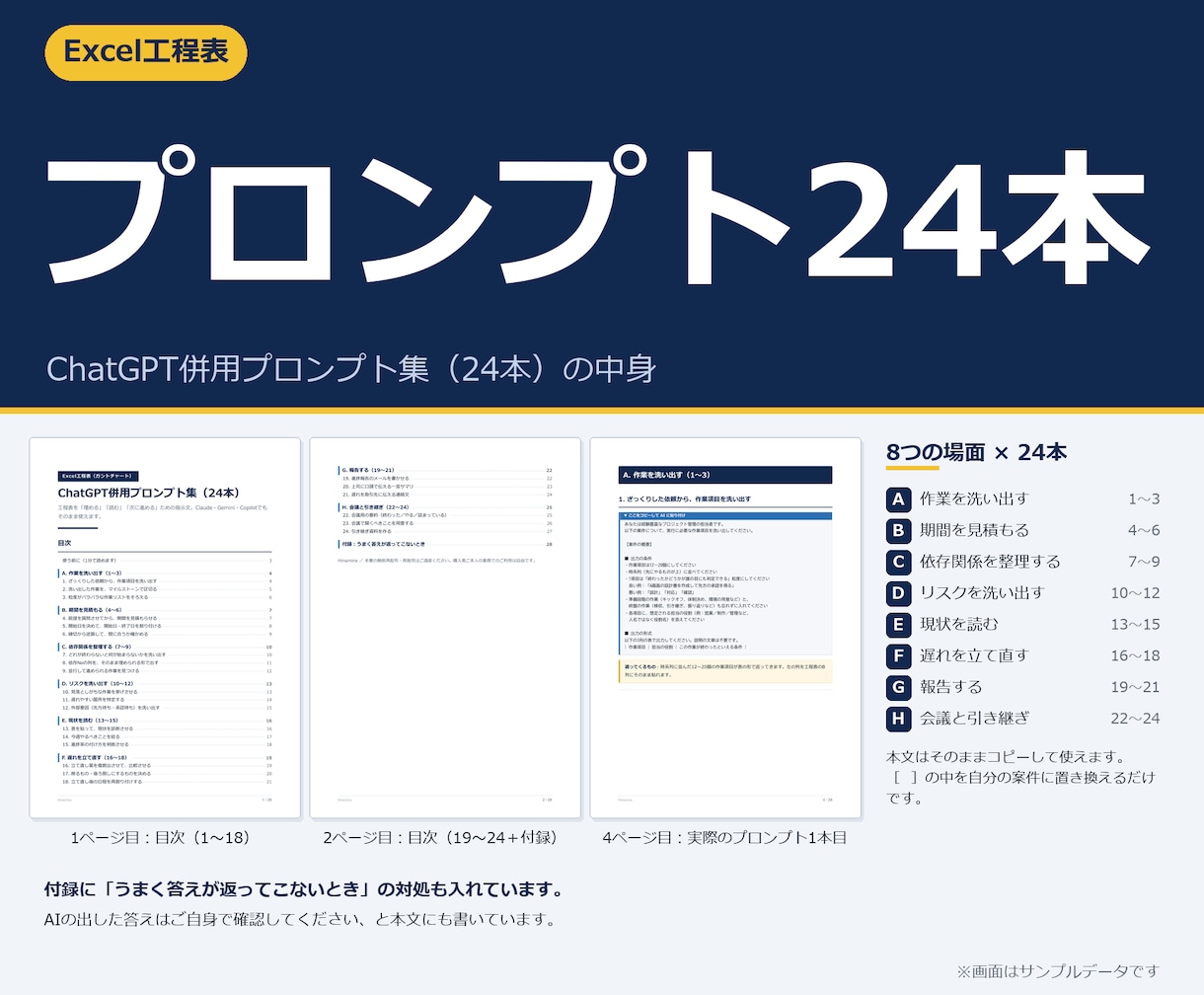Click the range 1〜3 beside row A
Viewport: 1204px width, 995px height.
point(1144,498)
